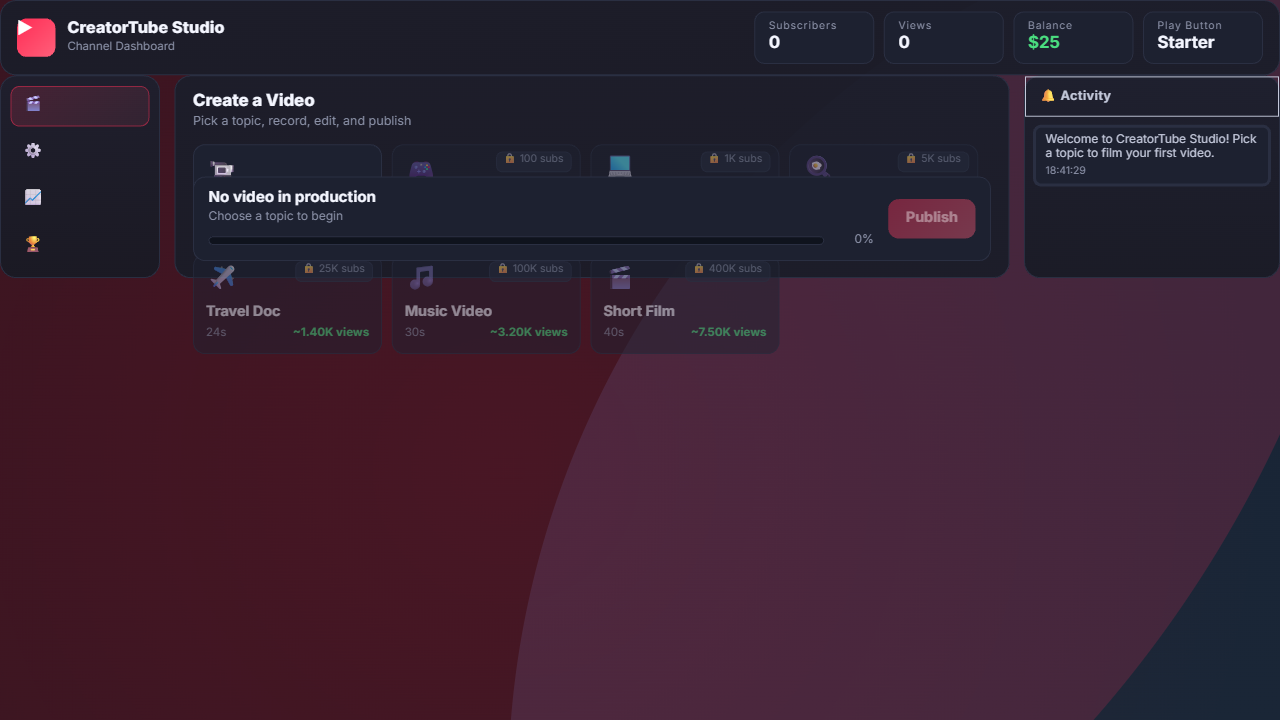Click the Activity bell icon
The height and width of the screenshot is (720, 1280).
click(x=1048, y=96)
